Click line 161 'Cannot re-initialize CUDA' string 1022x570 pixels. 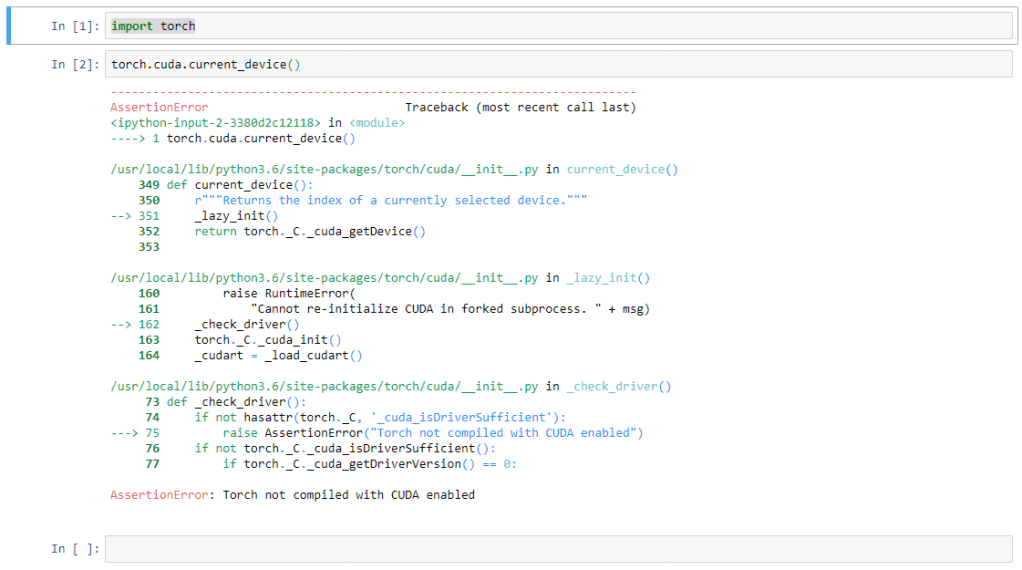pyautogui.click(x=450, y=309)
